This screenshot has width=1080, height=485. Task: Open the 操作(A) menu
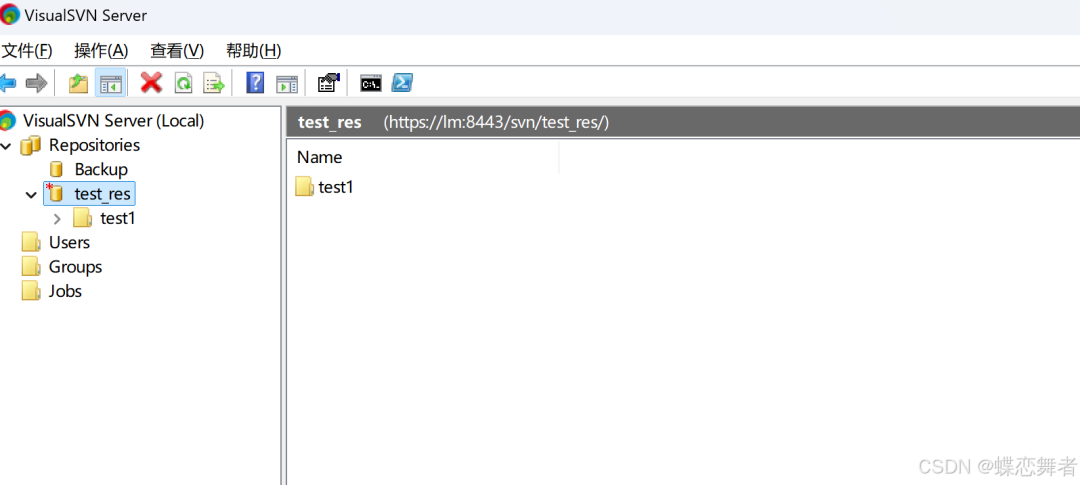[x=101, y=51]
